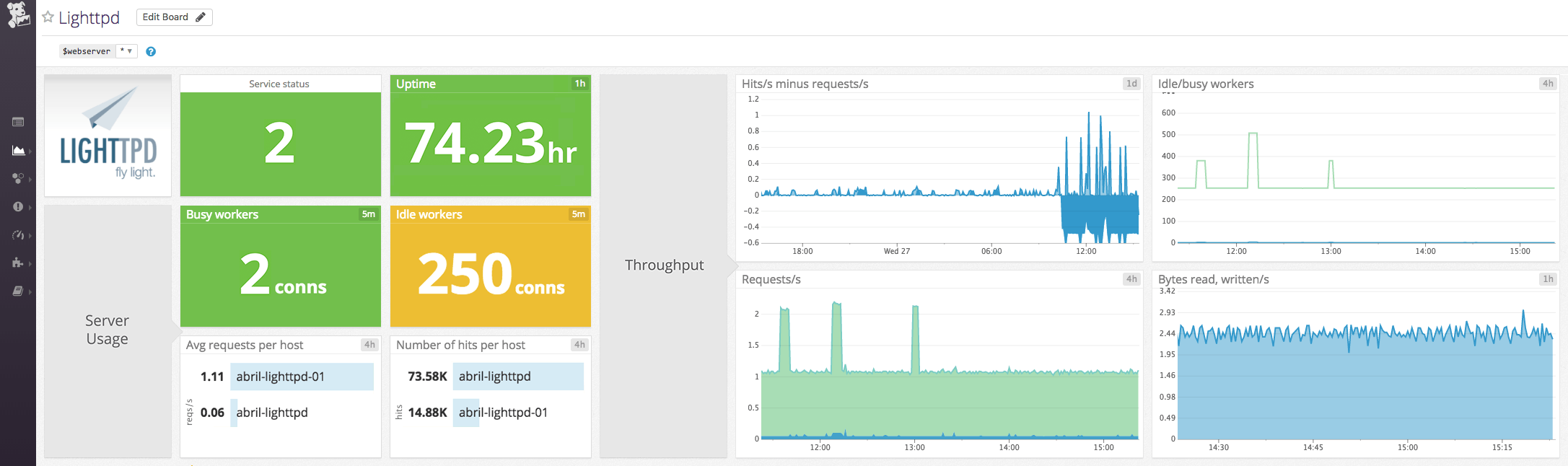Open the Events stream sidebar icon
Viewport: 1568px width, 466px height.
click(18, 122)
